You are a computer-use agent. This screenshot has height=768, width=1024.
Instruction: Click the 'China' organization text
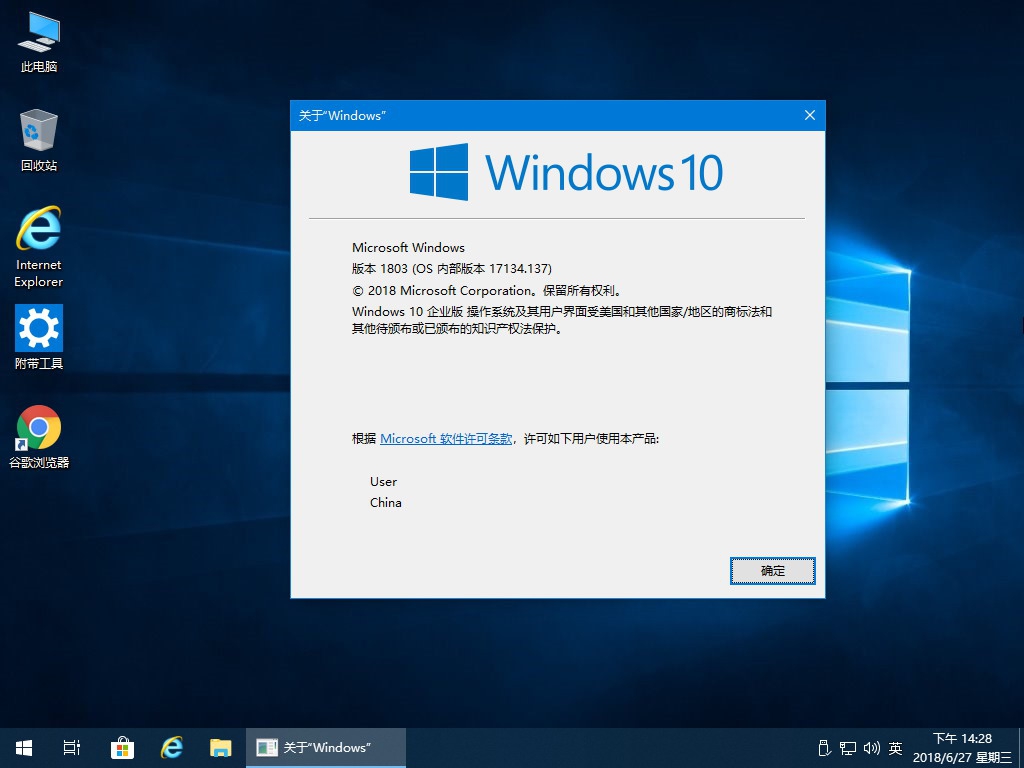click(385, 503)
